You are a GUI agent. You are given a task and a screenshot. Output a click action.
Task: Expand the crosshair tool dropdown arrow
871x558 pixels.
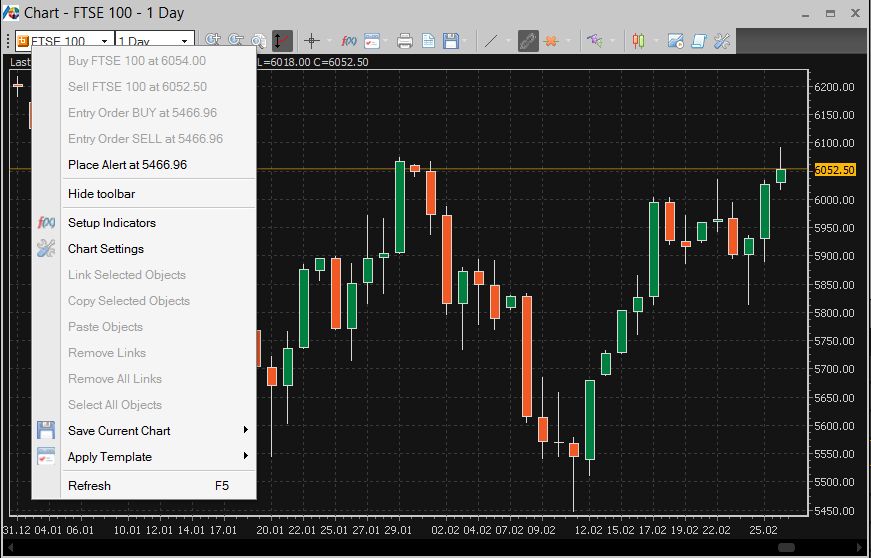click(x=330, y=41)
